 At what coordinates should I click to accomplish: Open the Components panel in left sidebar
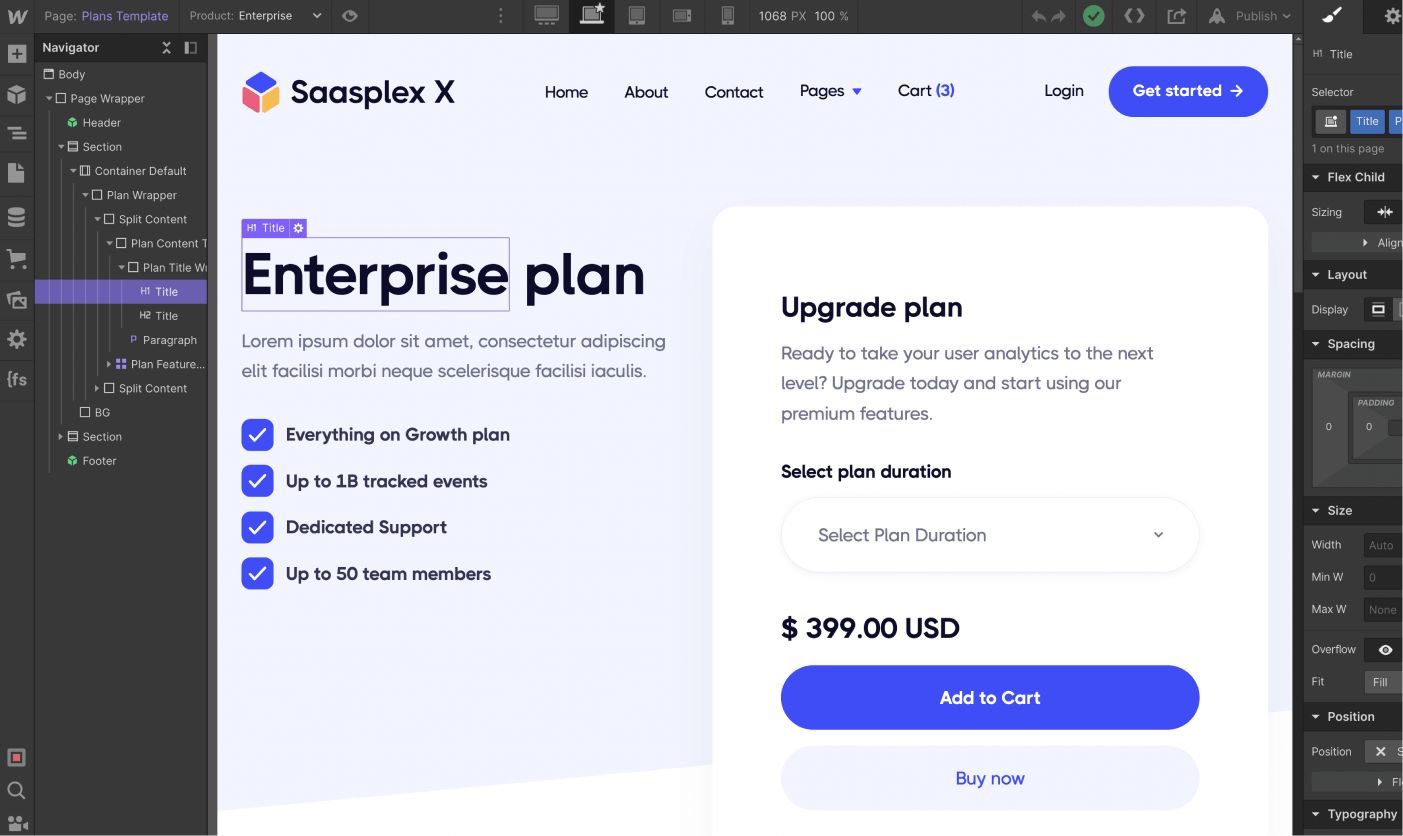click(x=16, y=95)
